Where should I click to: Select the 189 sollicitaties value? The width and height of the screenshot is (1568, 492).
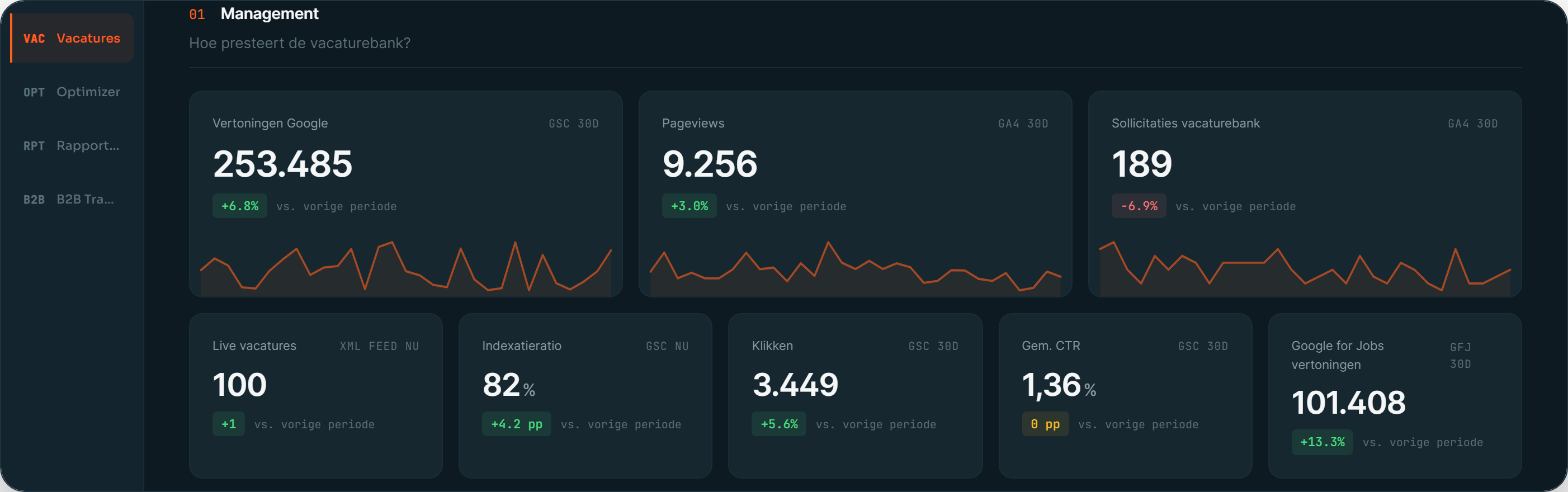1141,164
